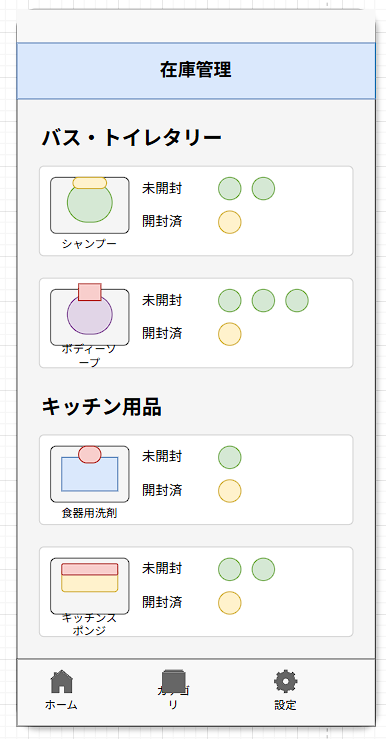Click the 未開封 label in 食器用洗剤 card
Image resolution: width=386 pixels, height=739 pixels.
tap(162, 456)
